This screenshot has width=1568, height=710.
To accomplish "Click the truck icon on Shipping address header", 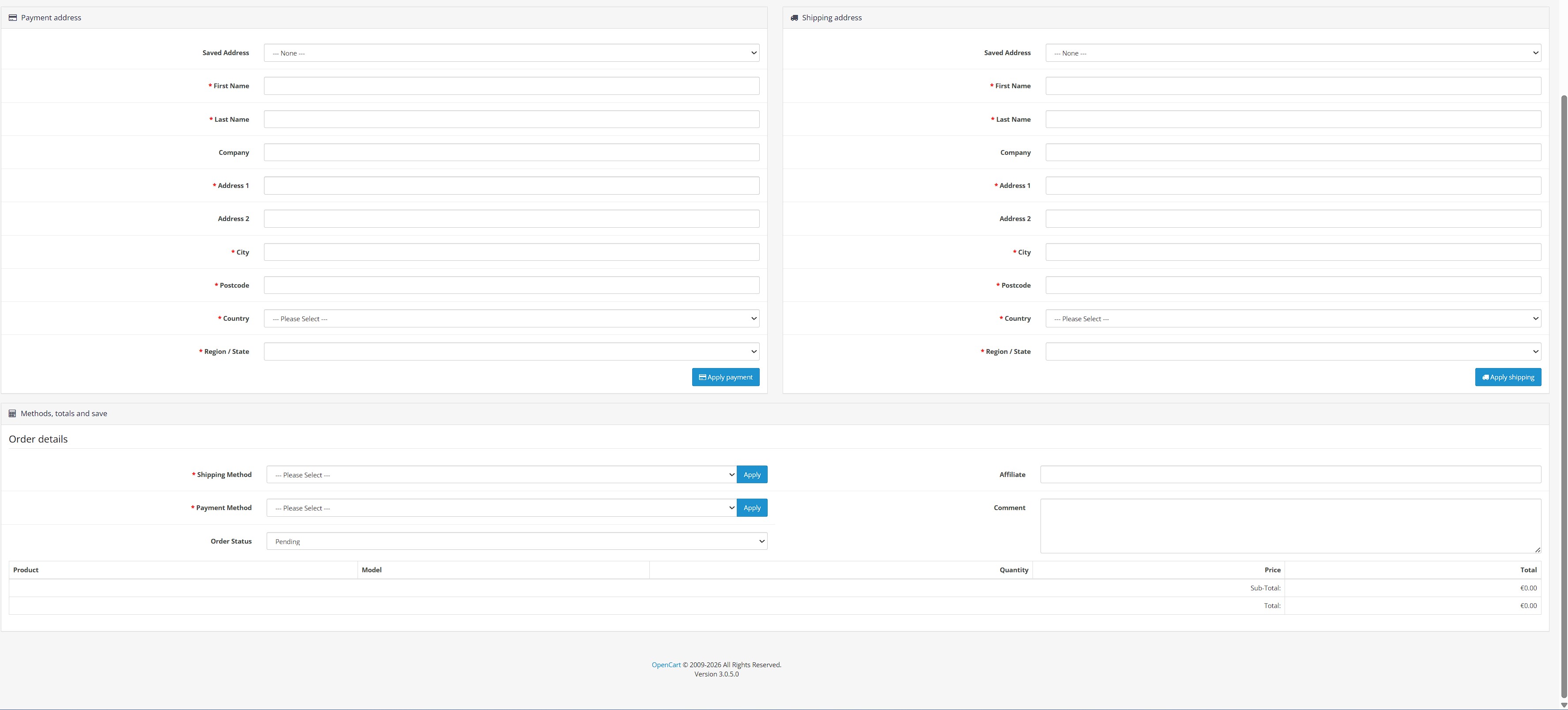I will tap(794, 17).
